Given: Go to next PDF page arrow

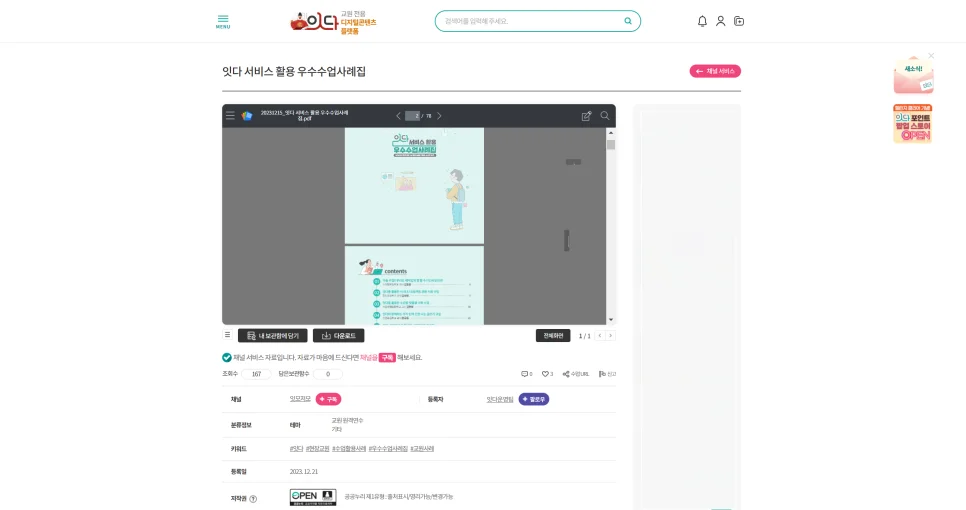Looking at the screenshot, I should click(x=439, y=116).
